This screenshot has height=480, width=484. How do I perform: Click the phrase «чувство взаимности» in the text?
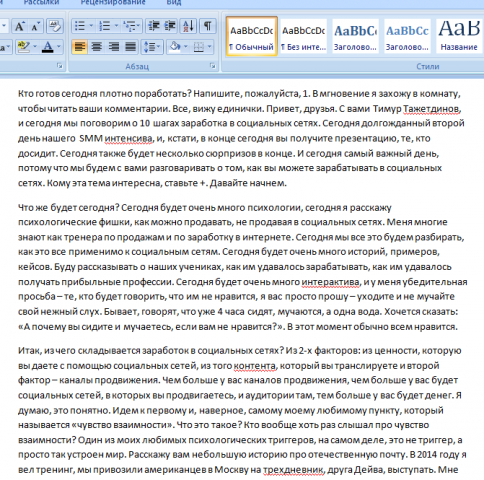tap(122, 425)
